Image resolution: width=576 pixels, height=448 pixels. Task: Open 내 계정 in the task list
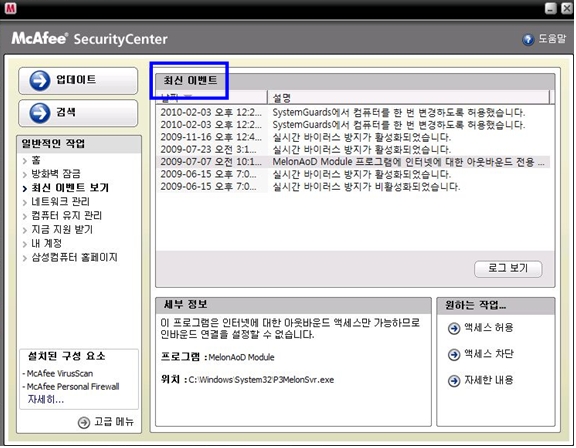pos(46,243)
